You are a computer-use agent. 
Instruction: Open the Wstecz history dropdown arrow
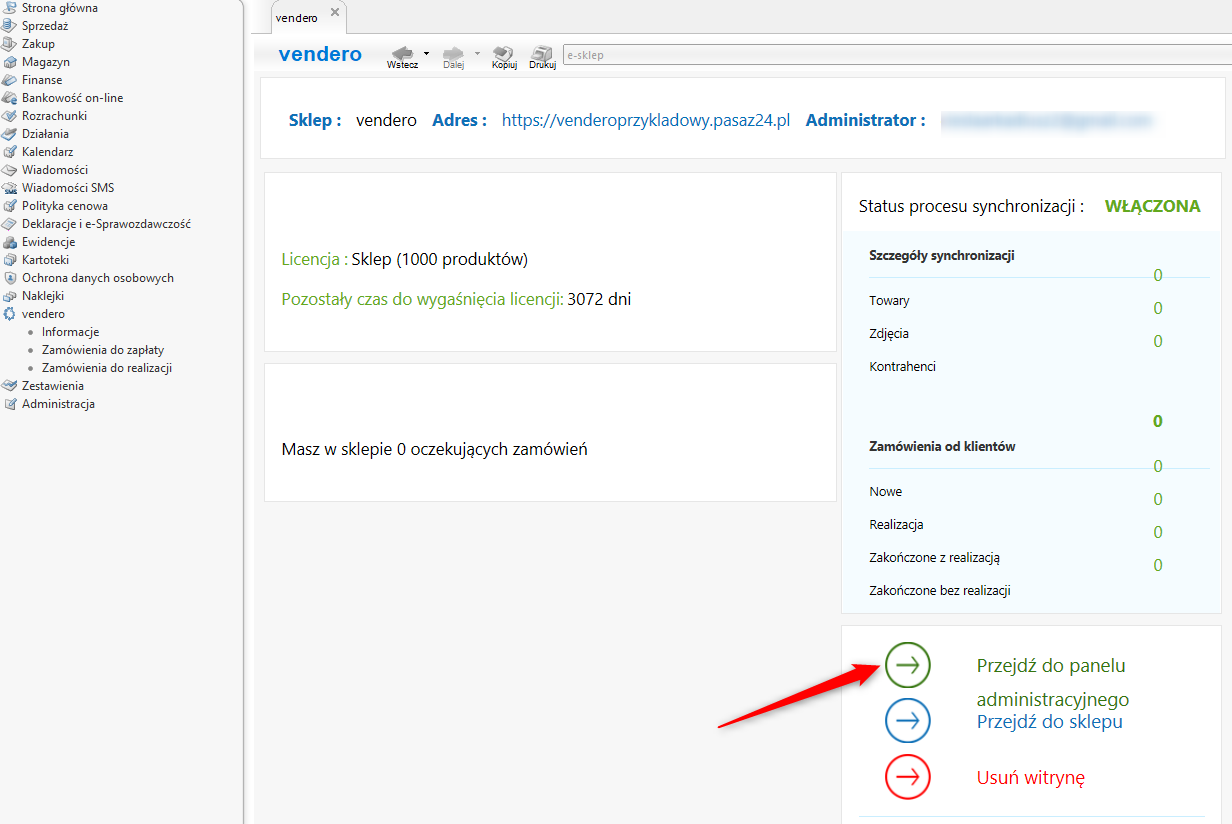click(426, 53)
